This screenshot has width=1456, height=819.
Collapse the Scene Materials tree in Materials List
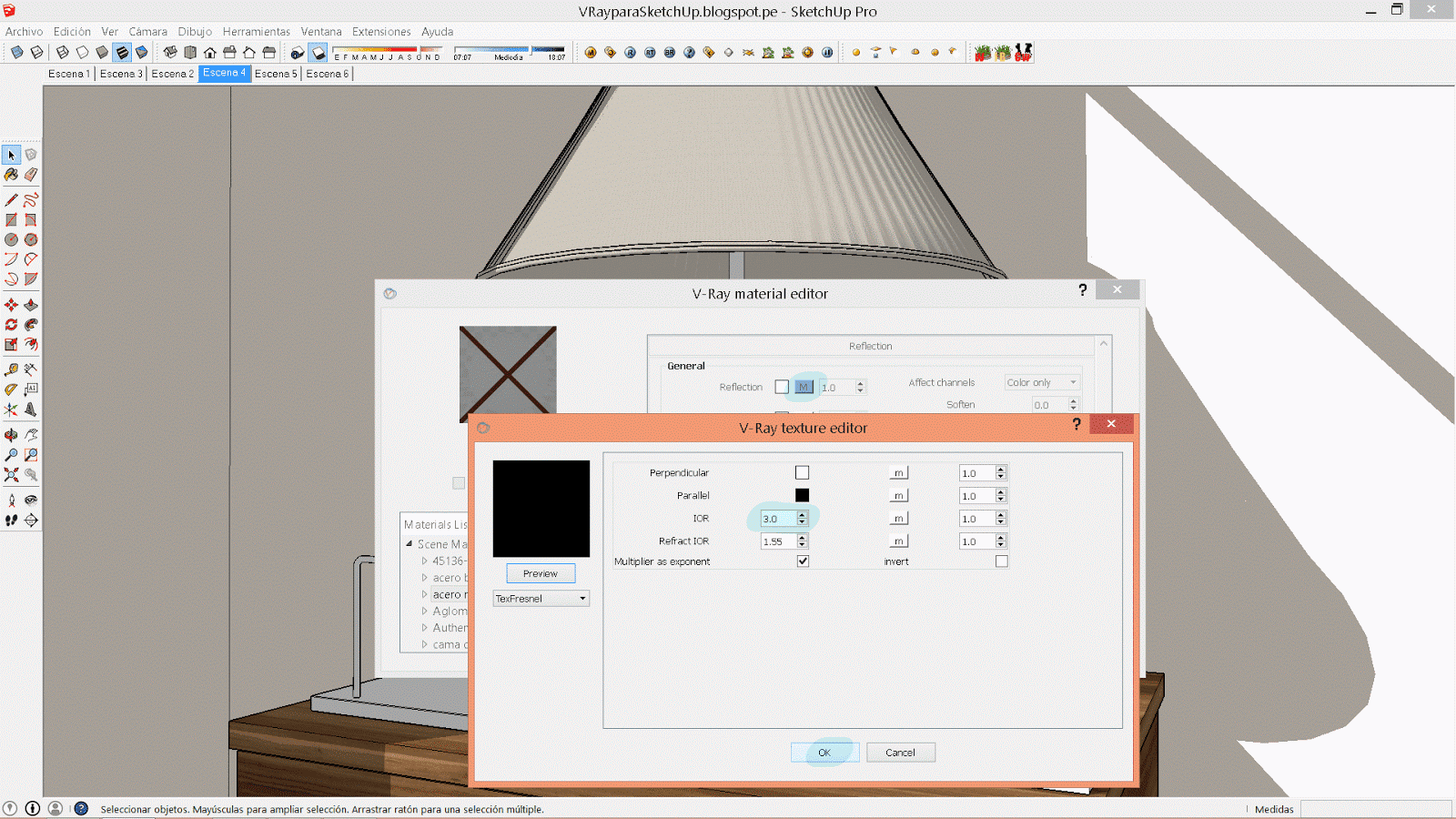tap(408, 543)
